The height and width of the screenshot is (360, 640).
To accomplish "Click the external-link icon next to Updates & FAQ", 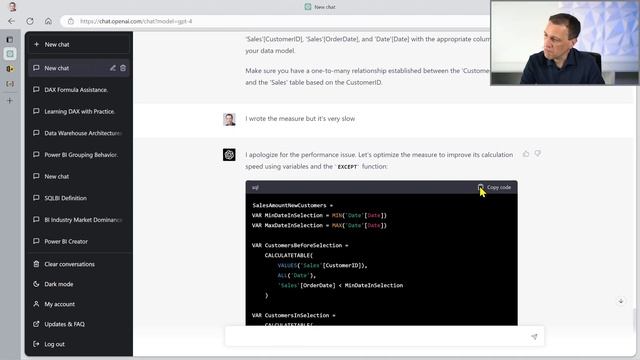I will 36,324.
